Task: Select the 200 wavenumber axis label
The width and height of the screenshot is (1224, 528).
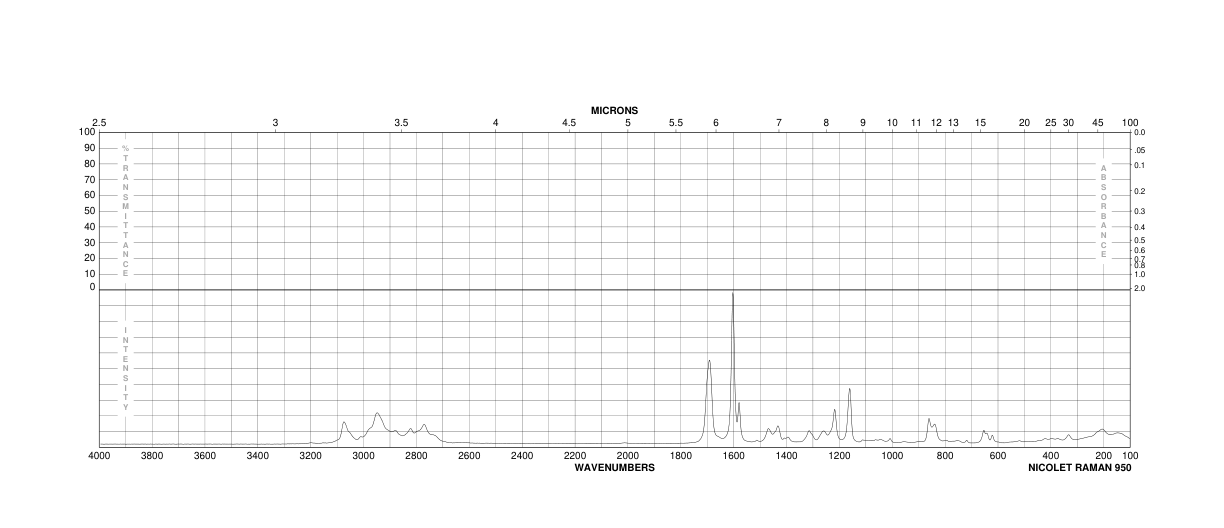Action: 1104,456
